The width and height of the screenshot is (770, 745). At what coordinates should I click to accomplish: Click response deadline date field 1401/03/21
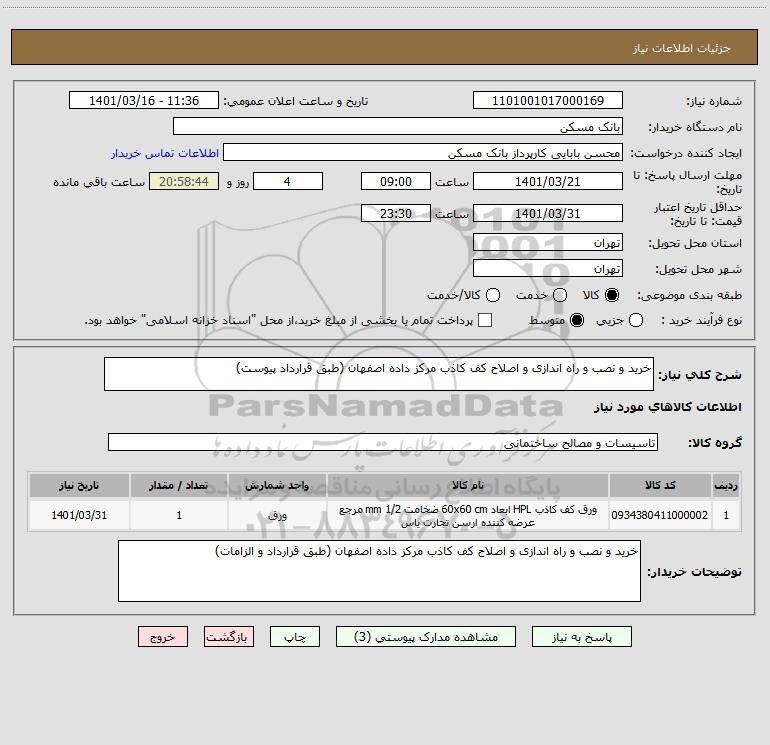click(548, 182)
